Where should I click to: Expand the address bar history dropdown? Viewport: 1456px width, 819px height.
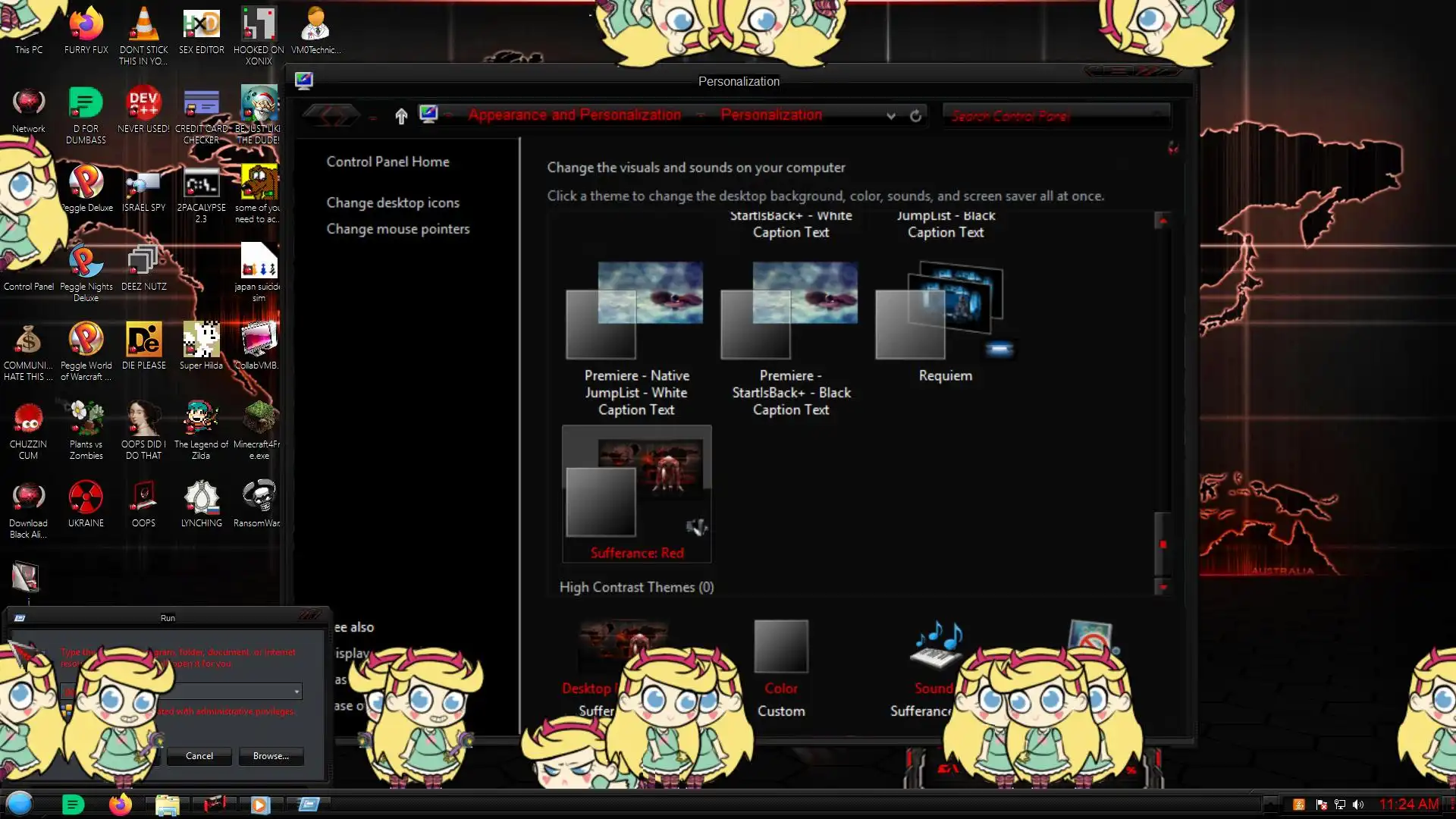[891, 116]
